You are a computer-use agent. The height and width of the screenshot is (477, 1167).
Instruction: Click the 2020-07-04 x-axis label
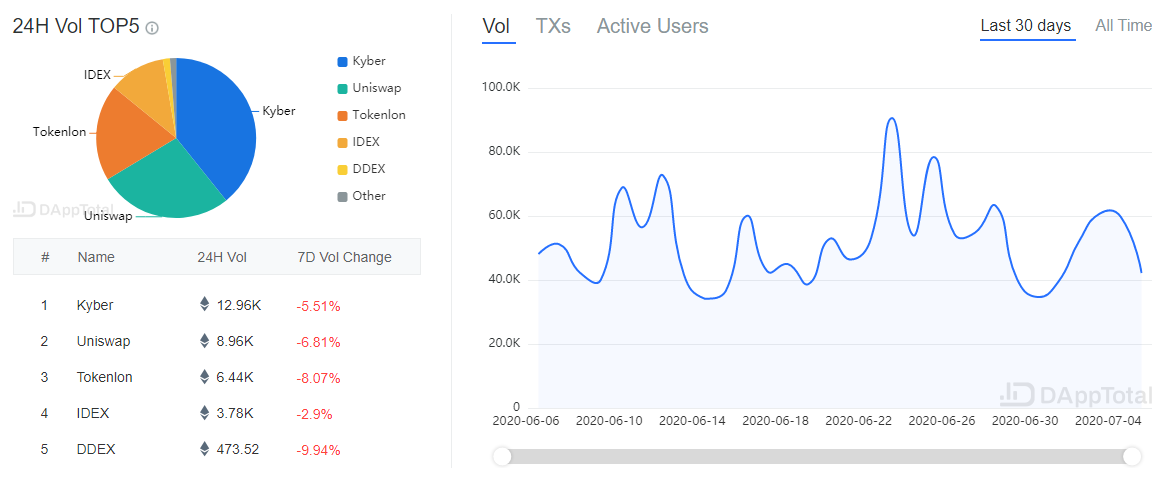pos(1108,420)
